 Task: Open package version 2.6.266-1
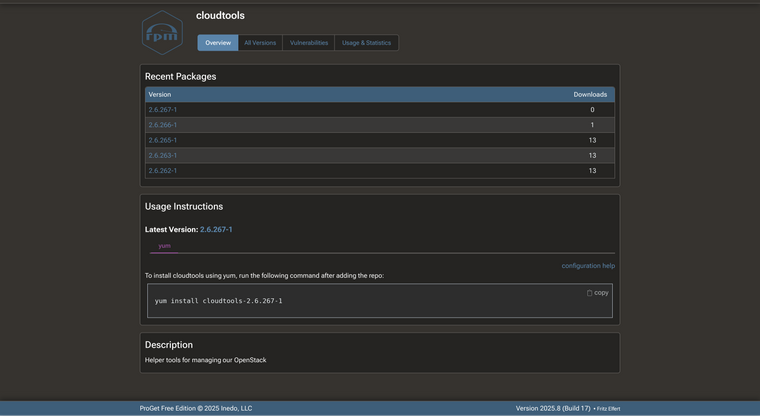163,125
